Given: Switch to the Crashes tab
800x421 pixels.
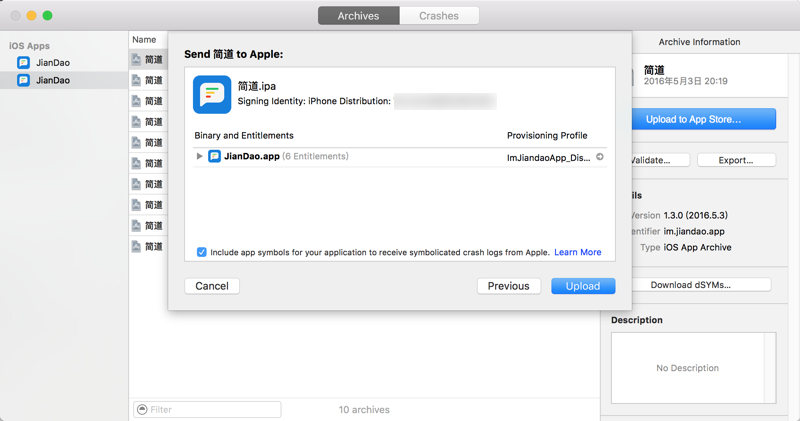Looking at the screenshot, I should (439, 16).
